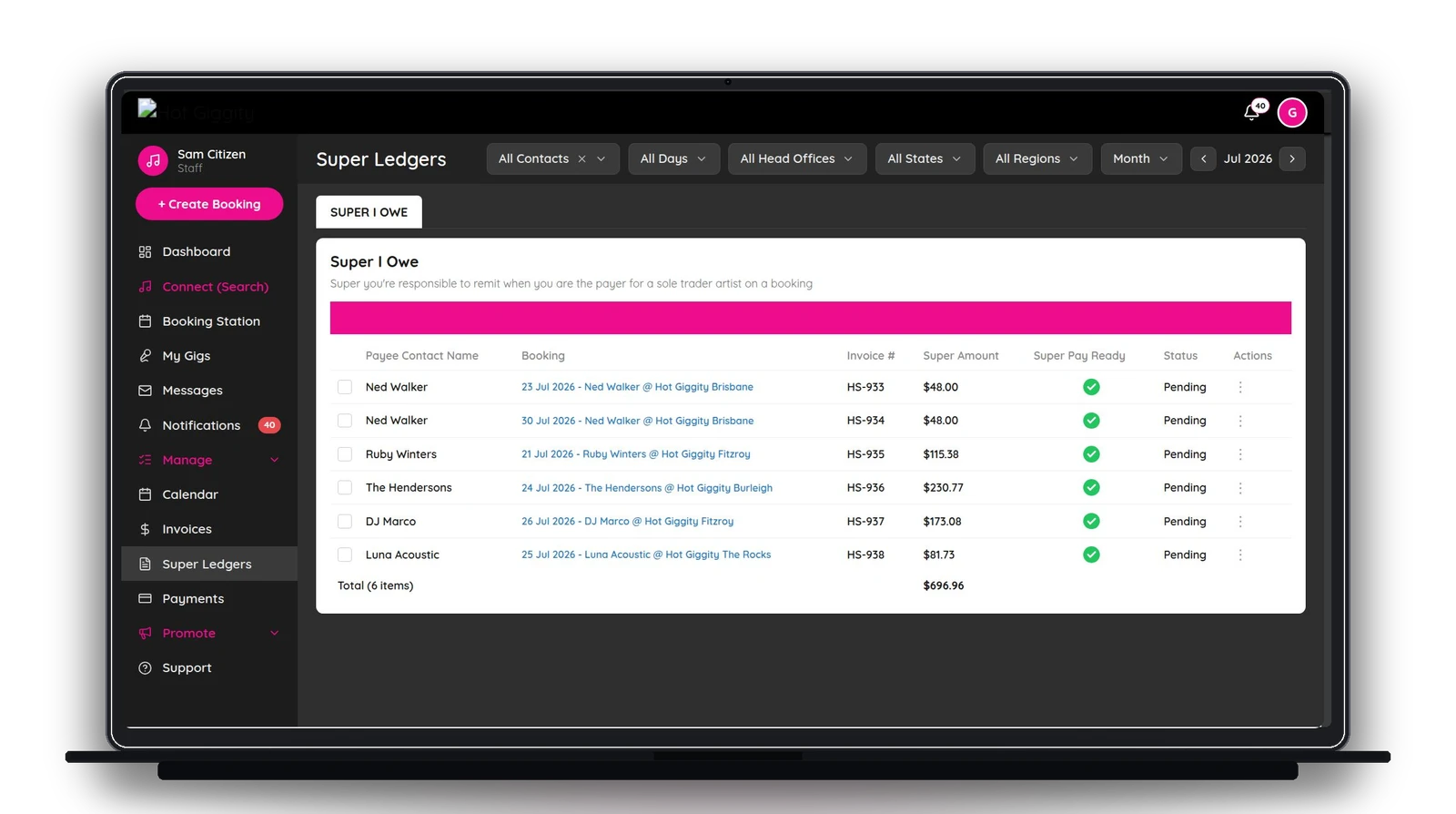Screen dimensions: 1456x814
Task: Open the All Regions dropdown
Action: click(x=1036, y=158)
